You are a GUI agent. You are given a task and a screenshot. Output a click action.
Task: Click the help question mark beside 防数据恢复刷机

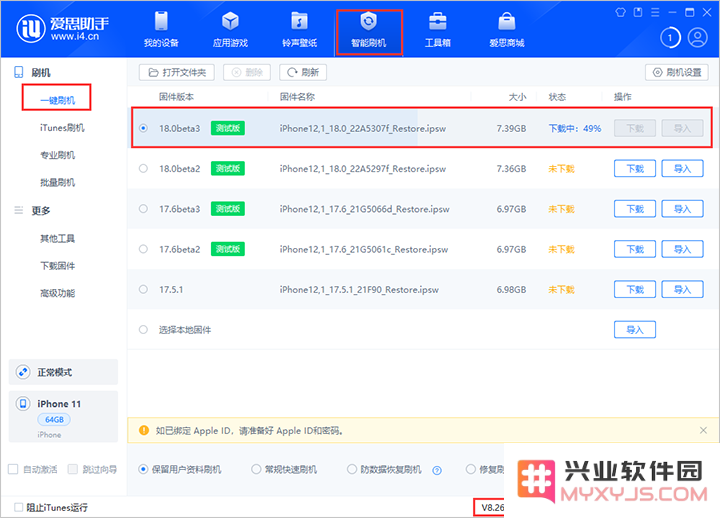coord(437,470)
